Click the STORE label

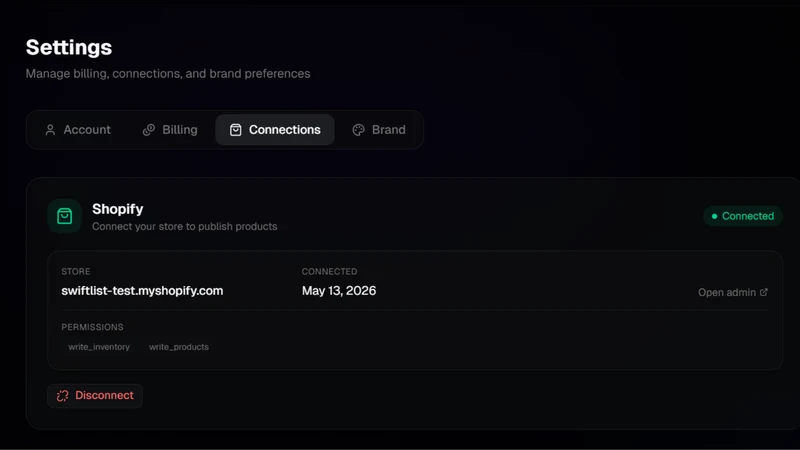(x=76, y=271)
